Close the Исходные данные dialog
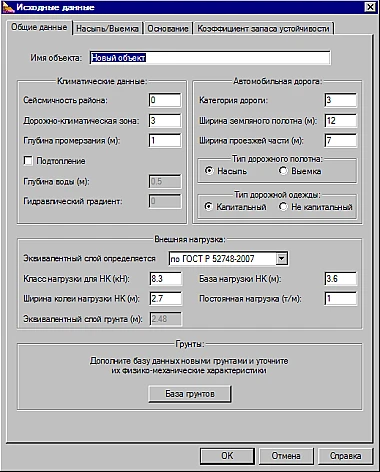This screenshot has width=380, height=472. (370, 7)
